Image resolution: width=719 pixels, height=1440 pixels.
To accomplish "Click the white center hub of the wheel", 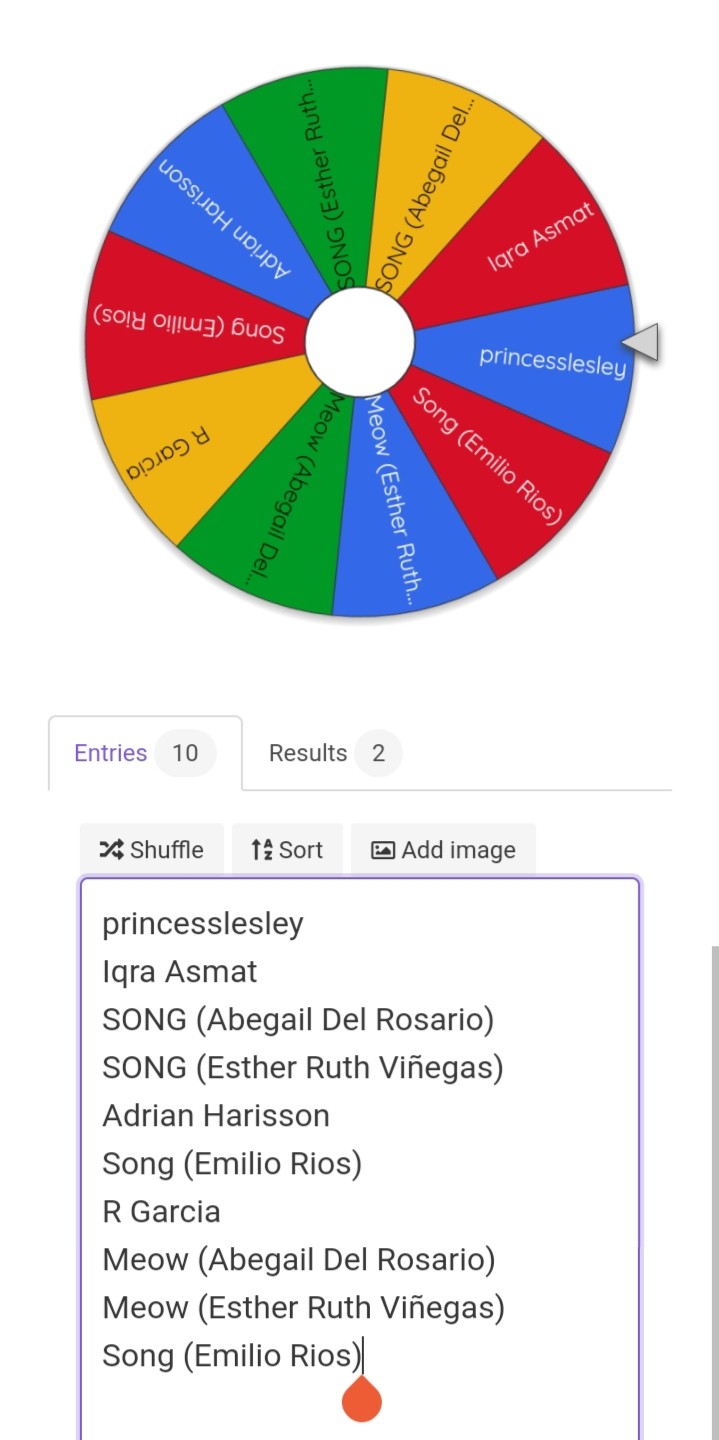I will click(x=360, y=342).
